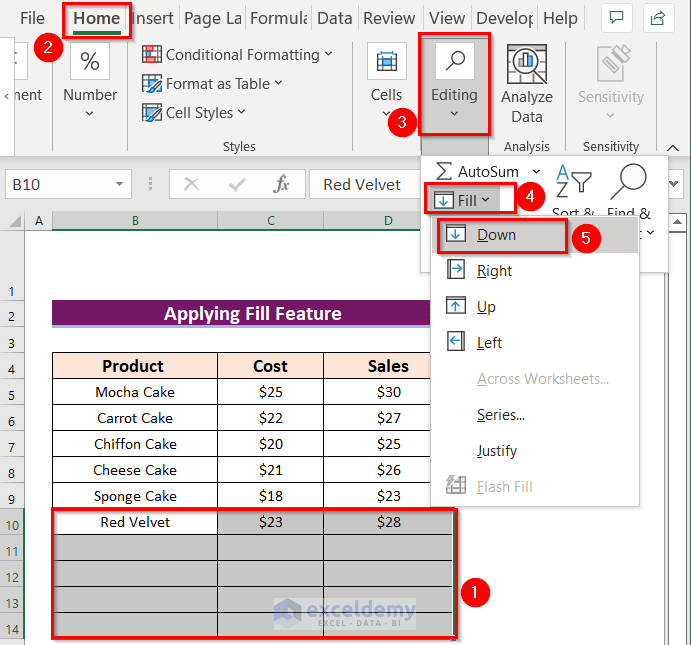Click the Chiffon Cake cell

click(x=135, y=444)
